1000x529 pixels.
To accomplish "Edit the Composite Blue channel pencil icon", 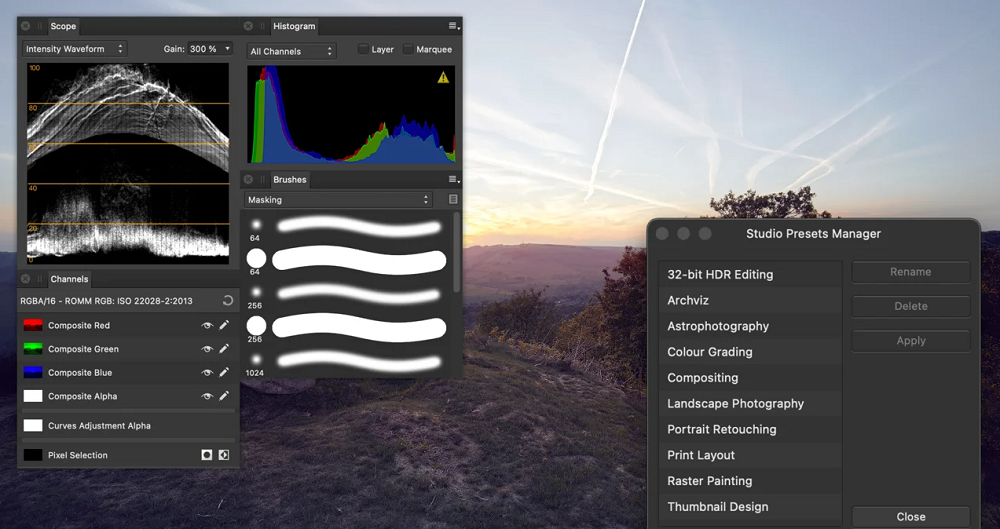I will click(224, 373).
